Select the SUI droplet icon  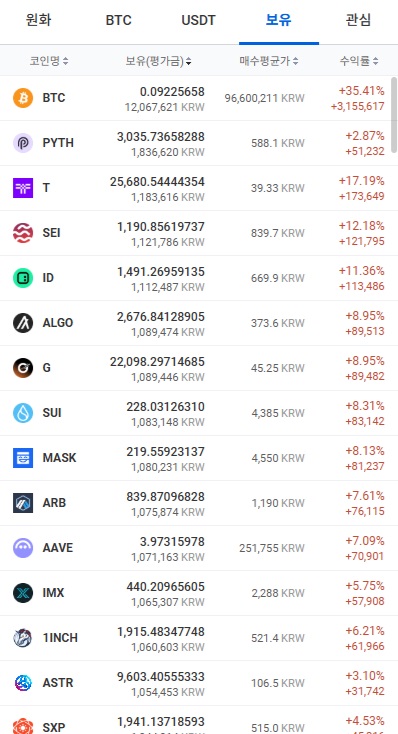coord(23,413)
